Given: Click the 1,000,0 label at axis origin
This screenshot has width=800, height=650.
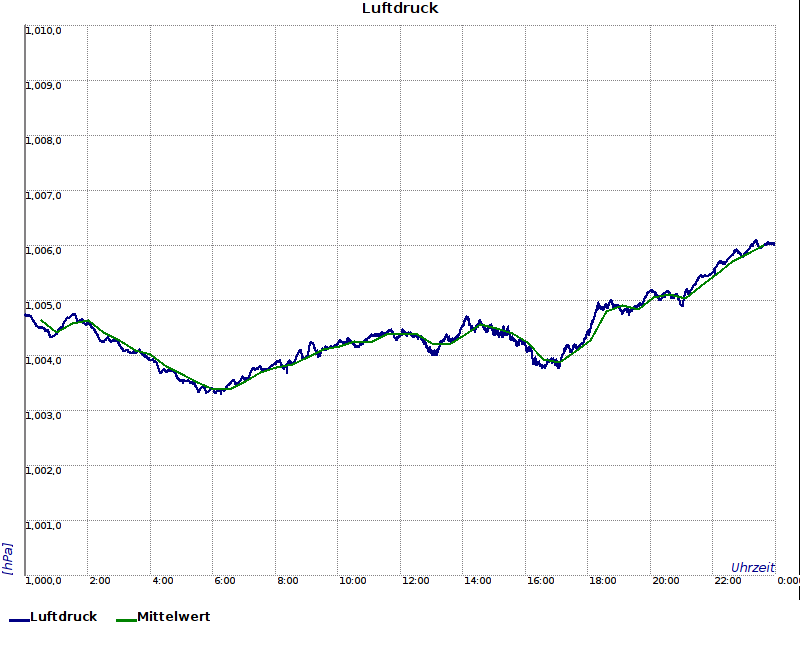Looking at the screenshot, I should [x=44, y=580].
